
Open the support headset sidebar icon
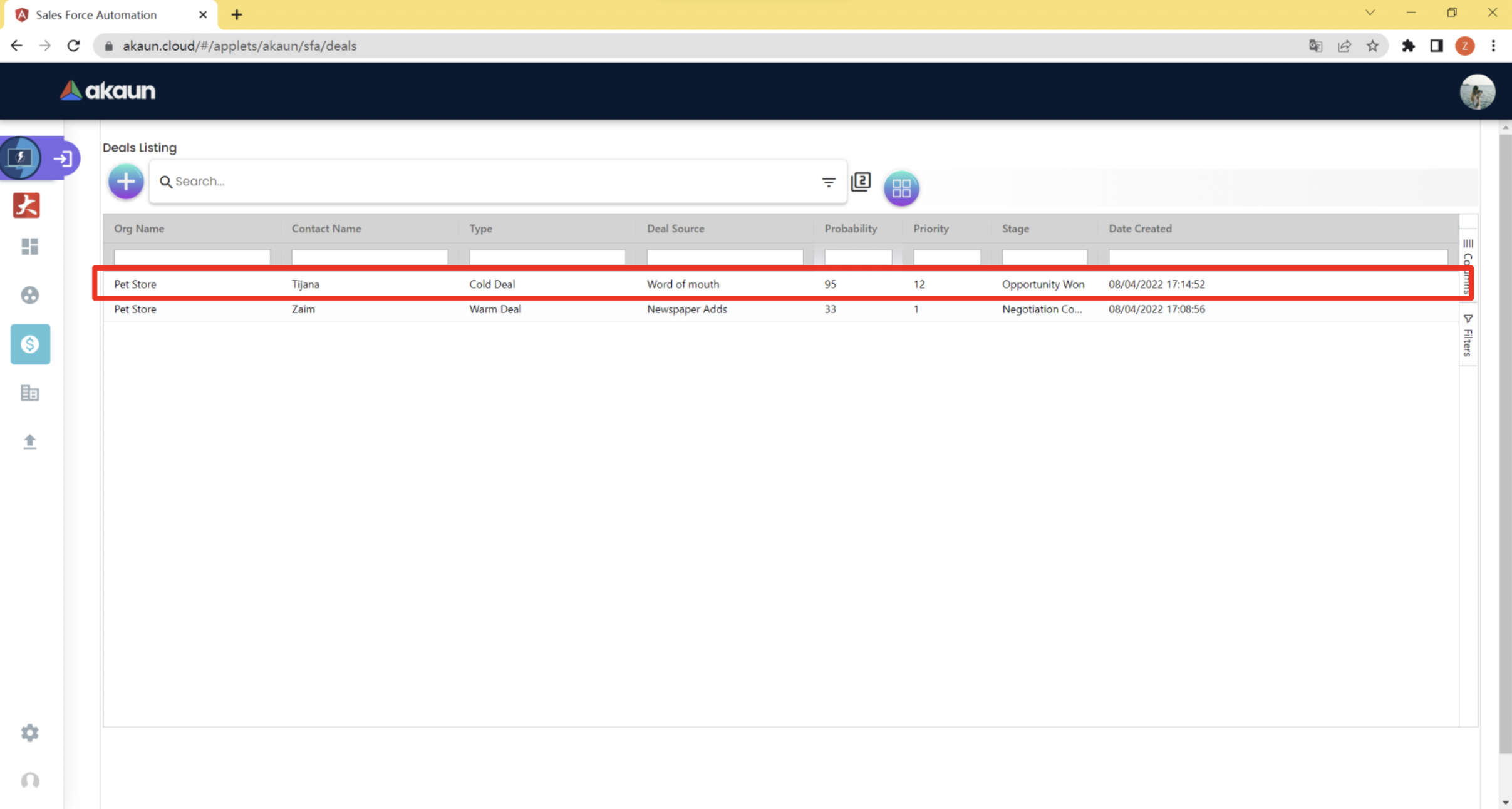tap(29, 781)
